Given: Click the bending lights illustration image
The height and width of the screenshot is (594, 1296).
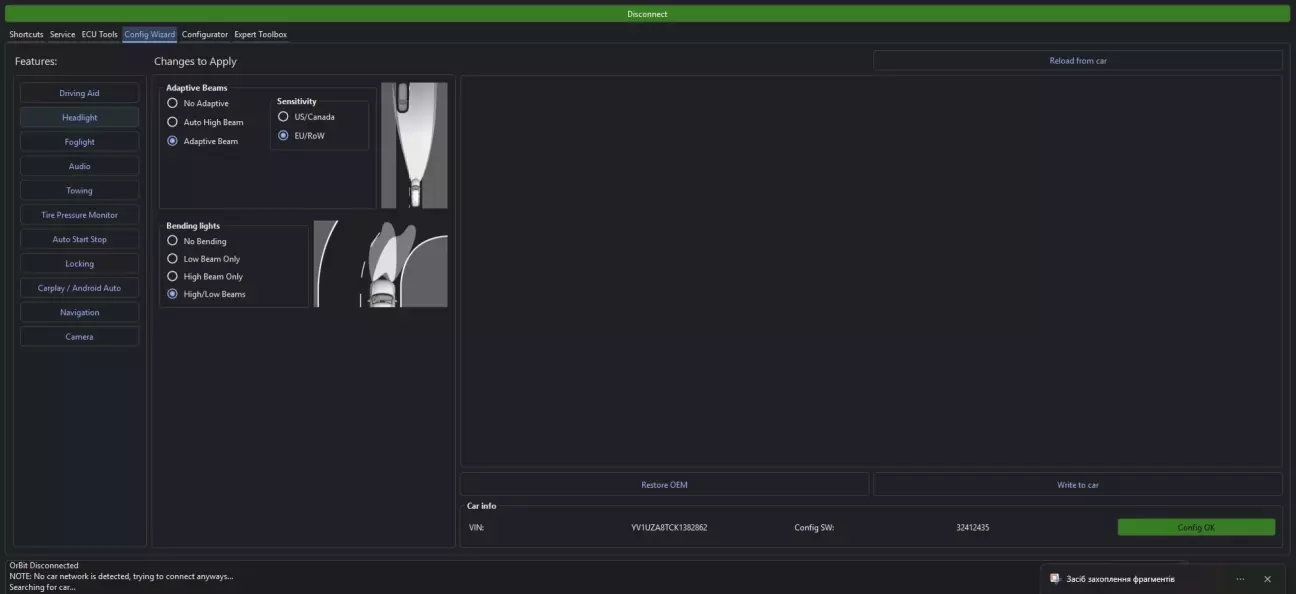Looking at the screenshot, I should tap(380, 263).
